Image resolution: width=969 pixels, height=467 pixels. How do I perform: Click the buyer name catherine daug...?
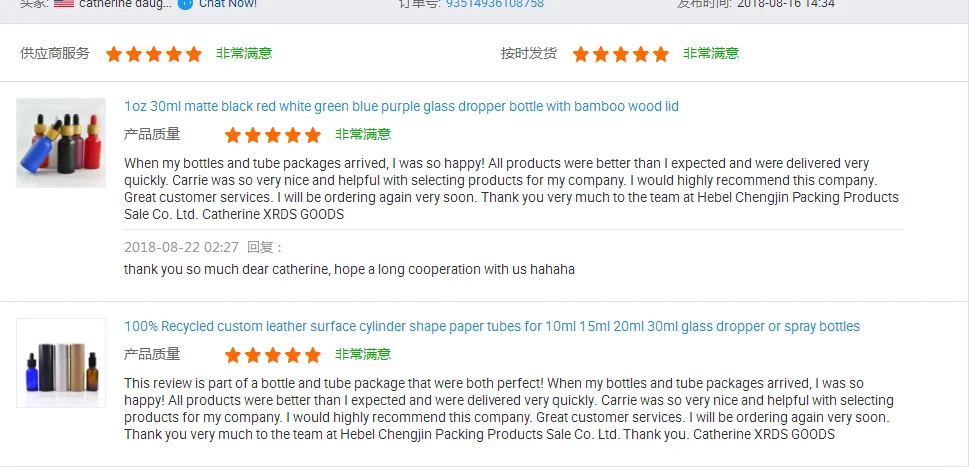[x=125, y=4]
